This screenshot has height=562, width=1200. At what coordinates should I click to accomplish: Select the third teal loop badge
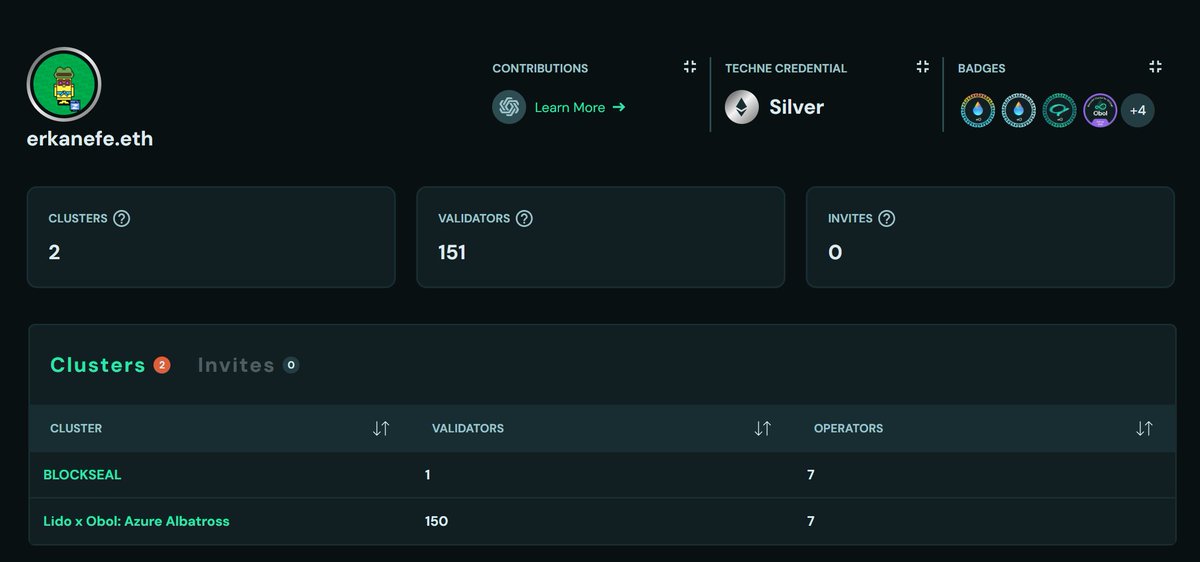(1059, 110)
